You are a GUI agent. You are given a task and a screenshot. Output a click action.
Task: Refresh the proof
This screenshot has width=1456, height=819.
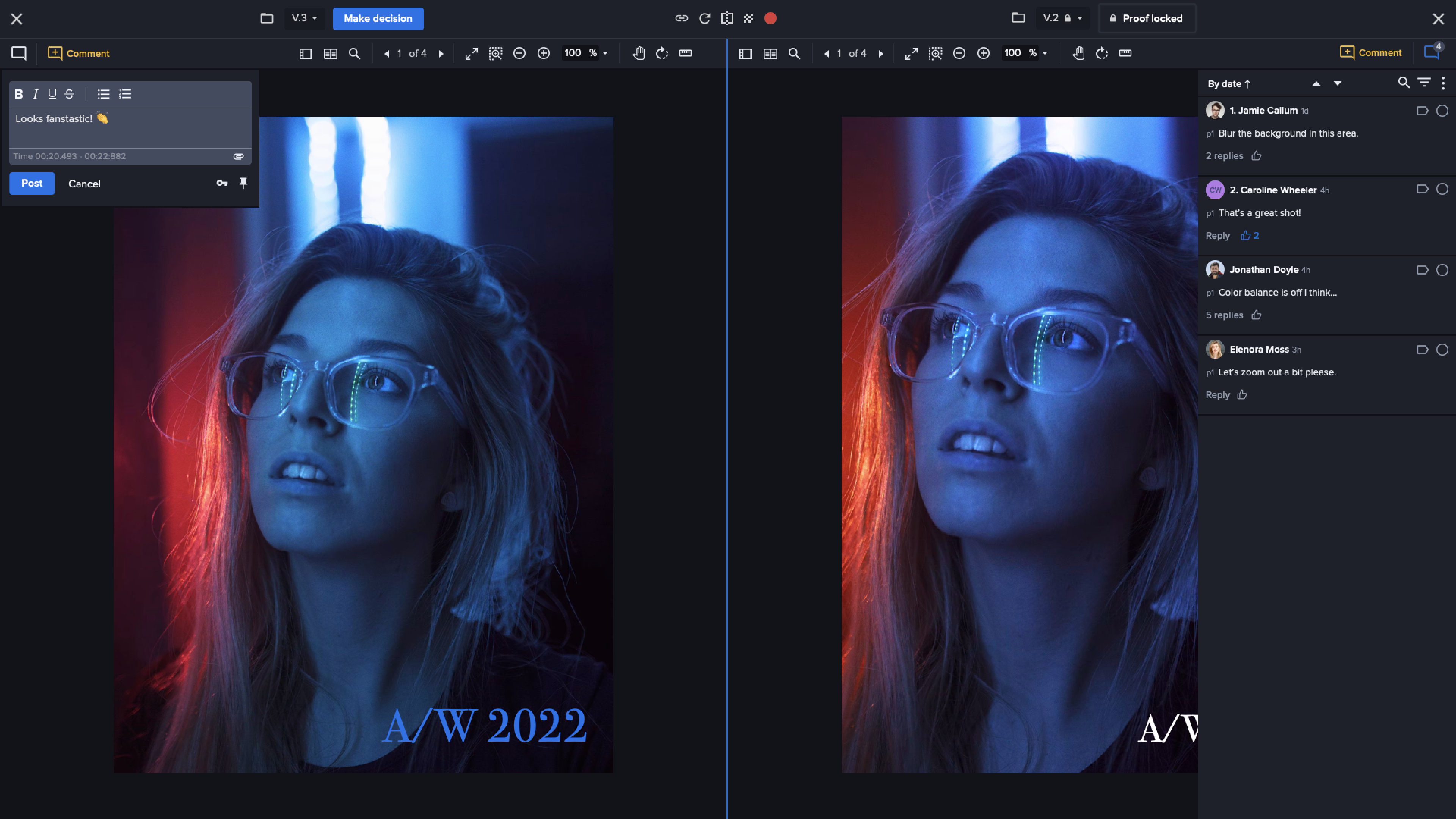click(x=704, y=18)
